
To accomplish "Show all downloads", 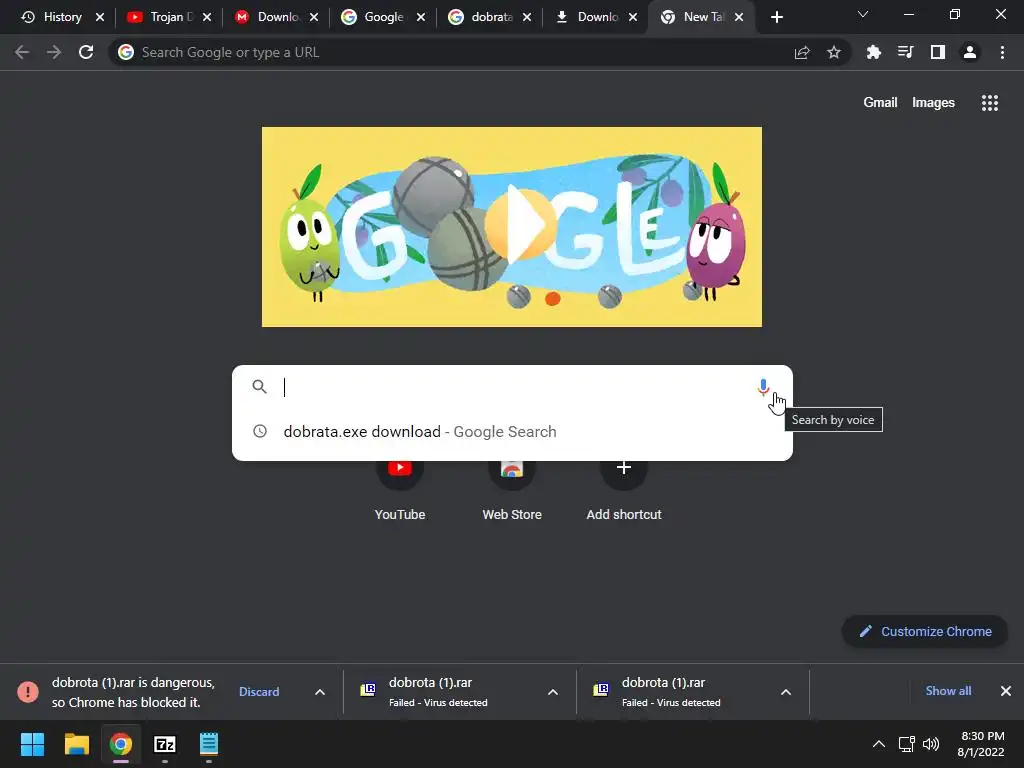I will (948, 691).
